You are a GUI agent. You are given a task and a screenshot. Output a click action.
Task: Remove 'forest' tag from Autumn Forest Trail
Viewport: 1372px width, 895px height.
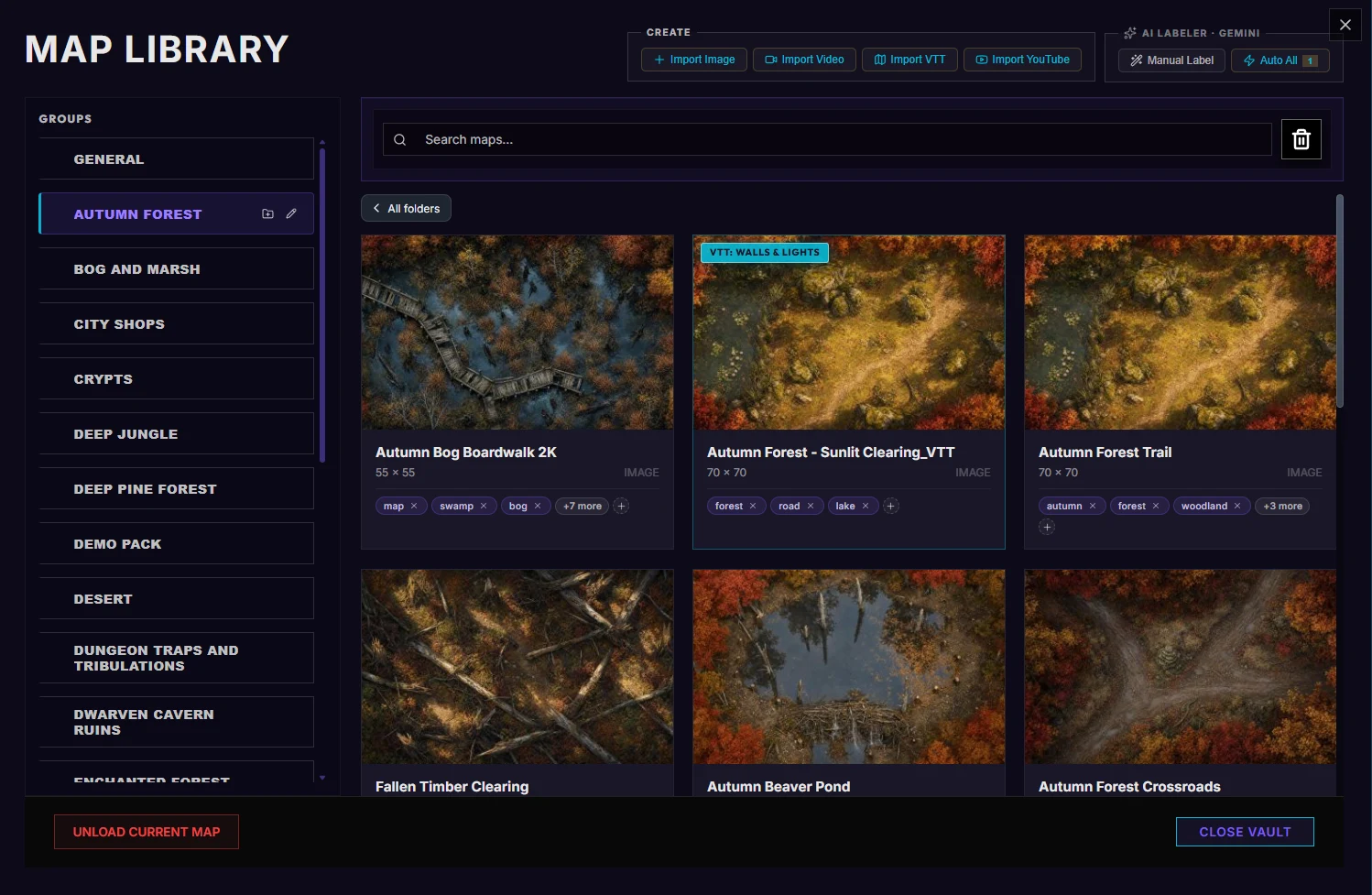1156,506
